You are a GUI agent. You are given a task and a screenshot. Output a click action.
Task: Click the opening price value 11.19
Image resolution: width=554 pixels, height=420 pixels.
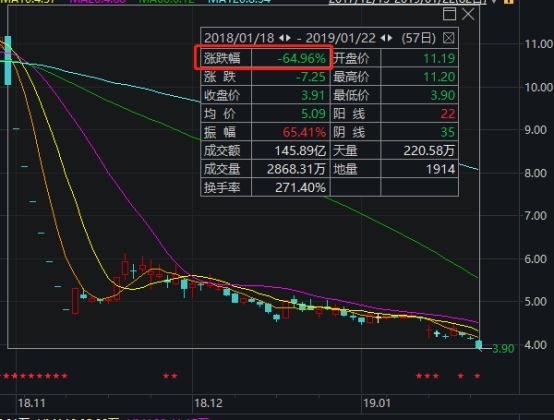coord(439,58)
